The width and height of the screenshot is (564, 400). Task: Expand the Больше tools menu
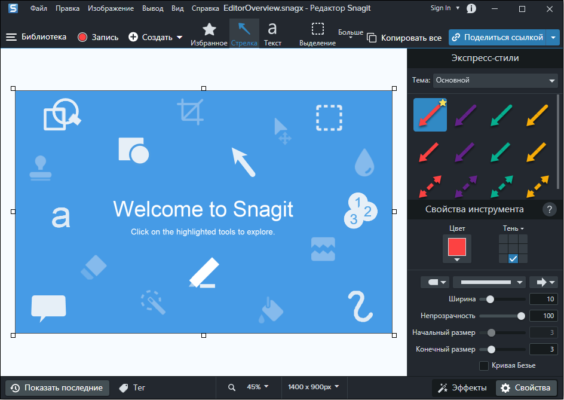click(x=350, y=33)
